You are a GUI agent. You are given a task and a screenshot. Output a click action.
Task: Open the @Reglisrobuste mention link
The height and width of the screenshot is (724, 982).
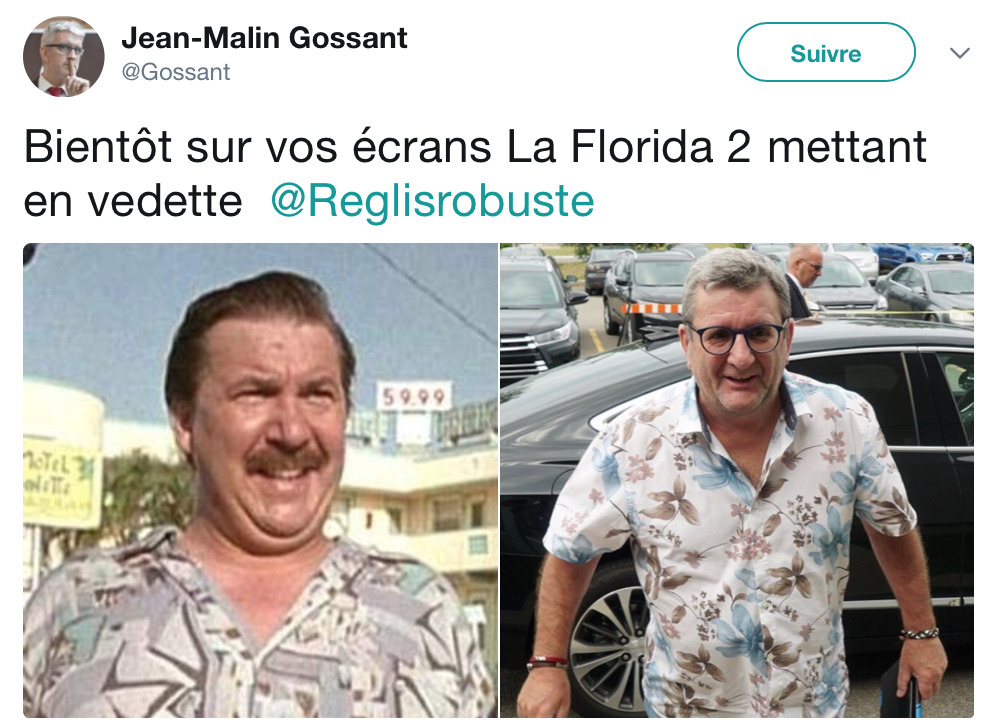pyautogui.click(x=432, y=202)
